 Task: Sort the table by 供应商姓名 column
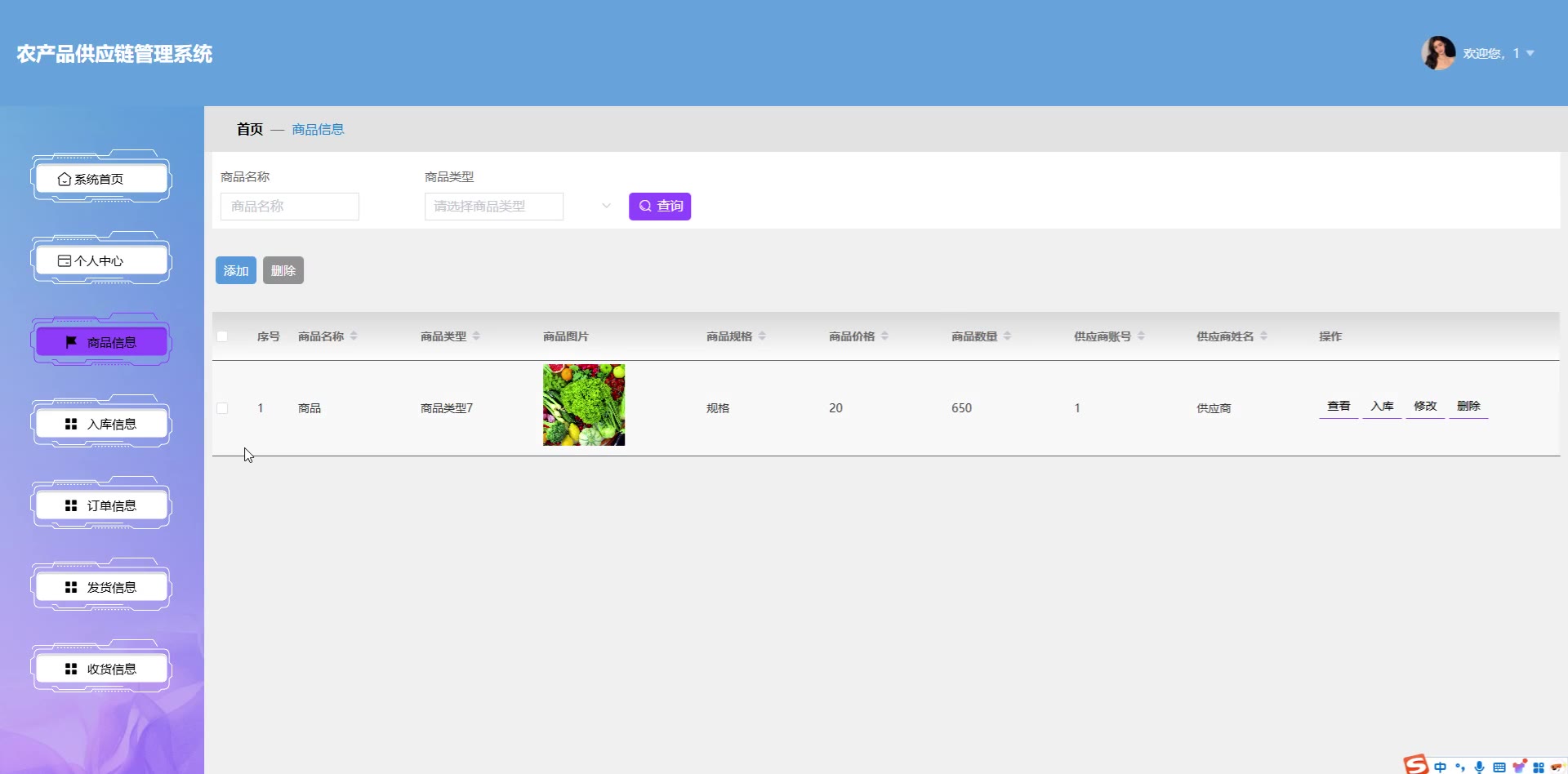[x=1263, y=336]
